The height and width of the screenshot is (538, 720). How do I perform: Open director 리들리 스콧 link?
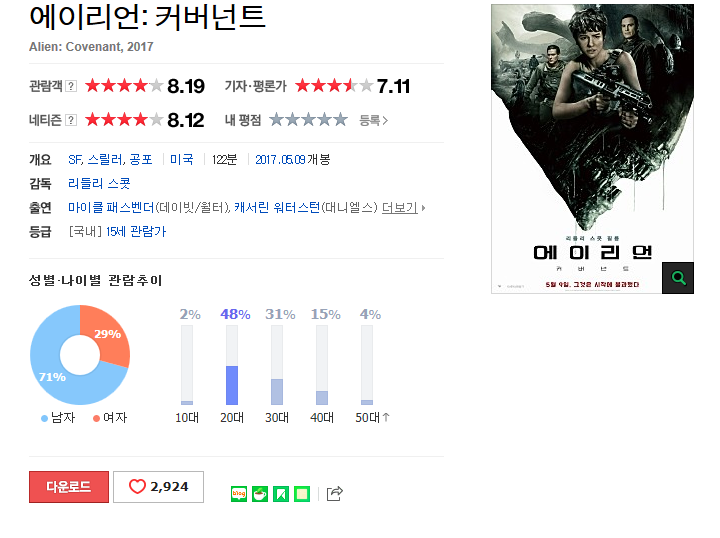pos(99,184)
